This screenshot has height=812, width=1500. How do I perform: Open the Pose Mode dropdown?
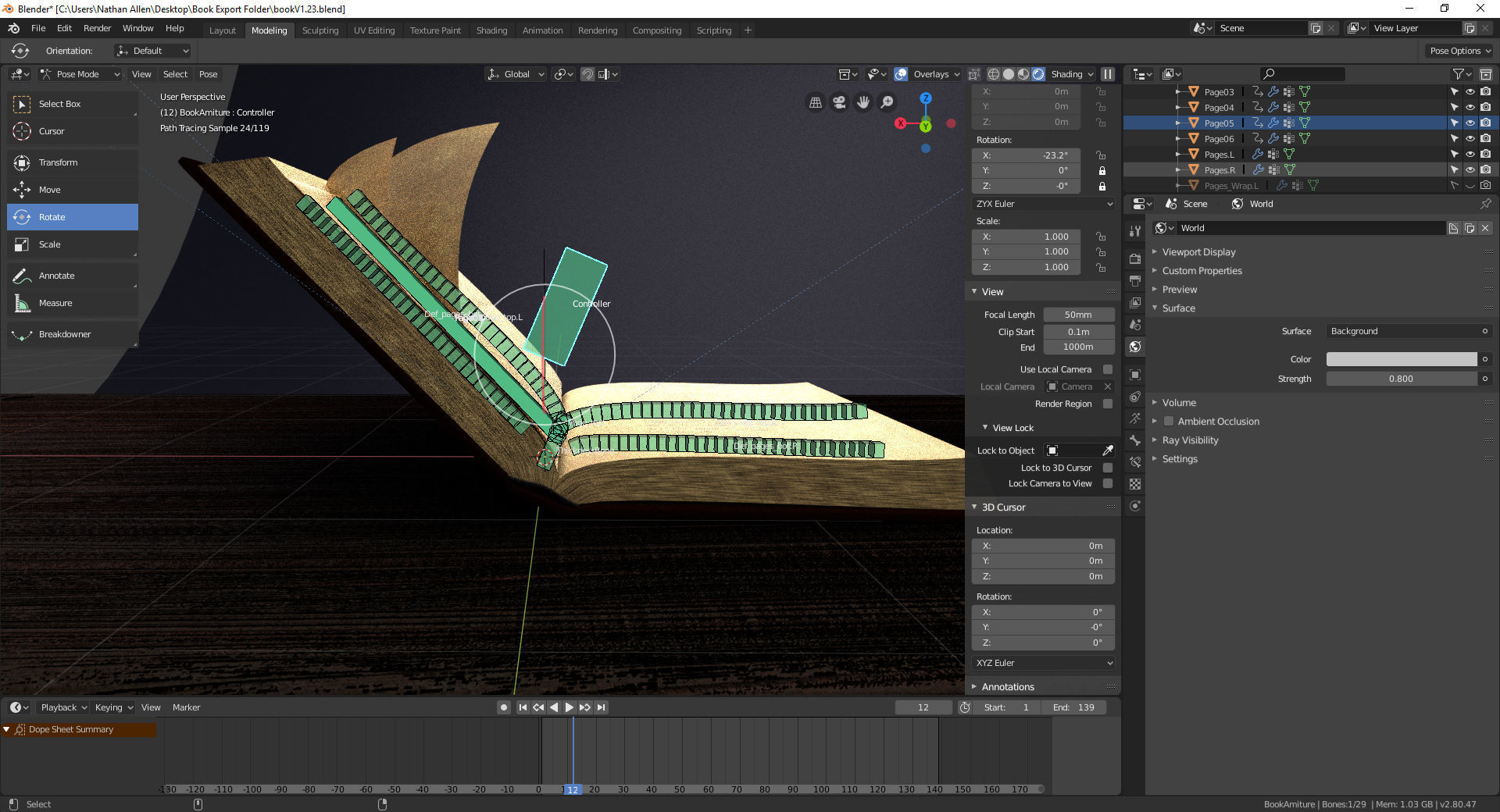[80, 74]
